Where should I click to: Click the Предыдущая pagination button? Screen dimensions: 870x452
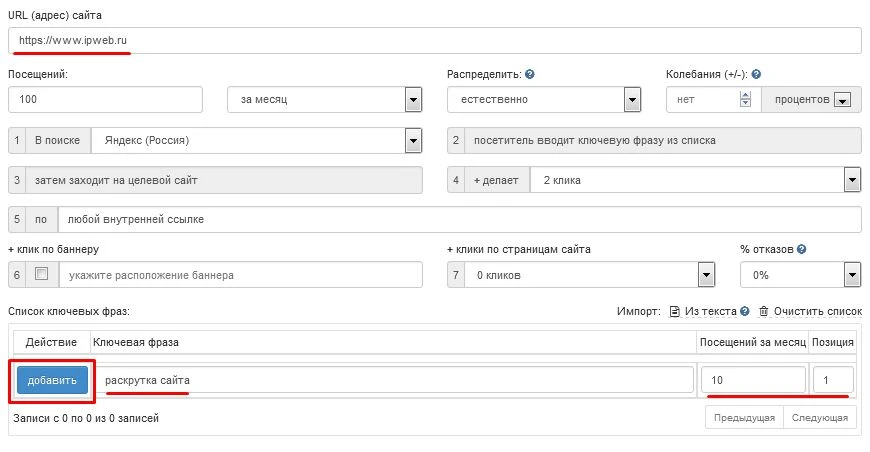coord(745,418)
